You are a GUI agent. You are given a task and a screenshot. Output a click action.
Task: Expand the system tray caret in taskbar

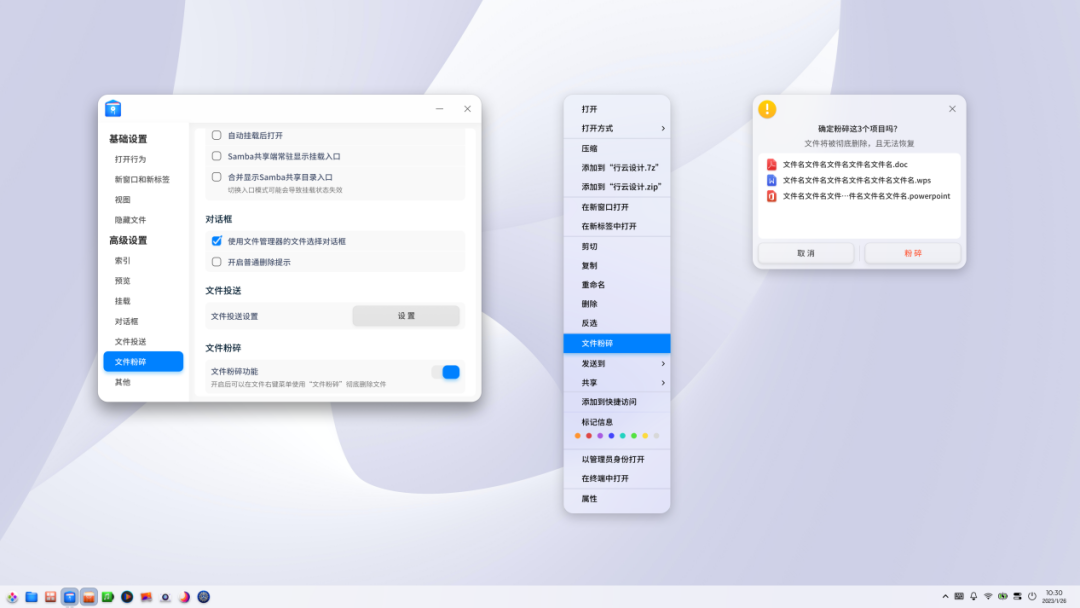pos(945,596)
